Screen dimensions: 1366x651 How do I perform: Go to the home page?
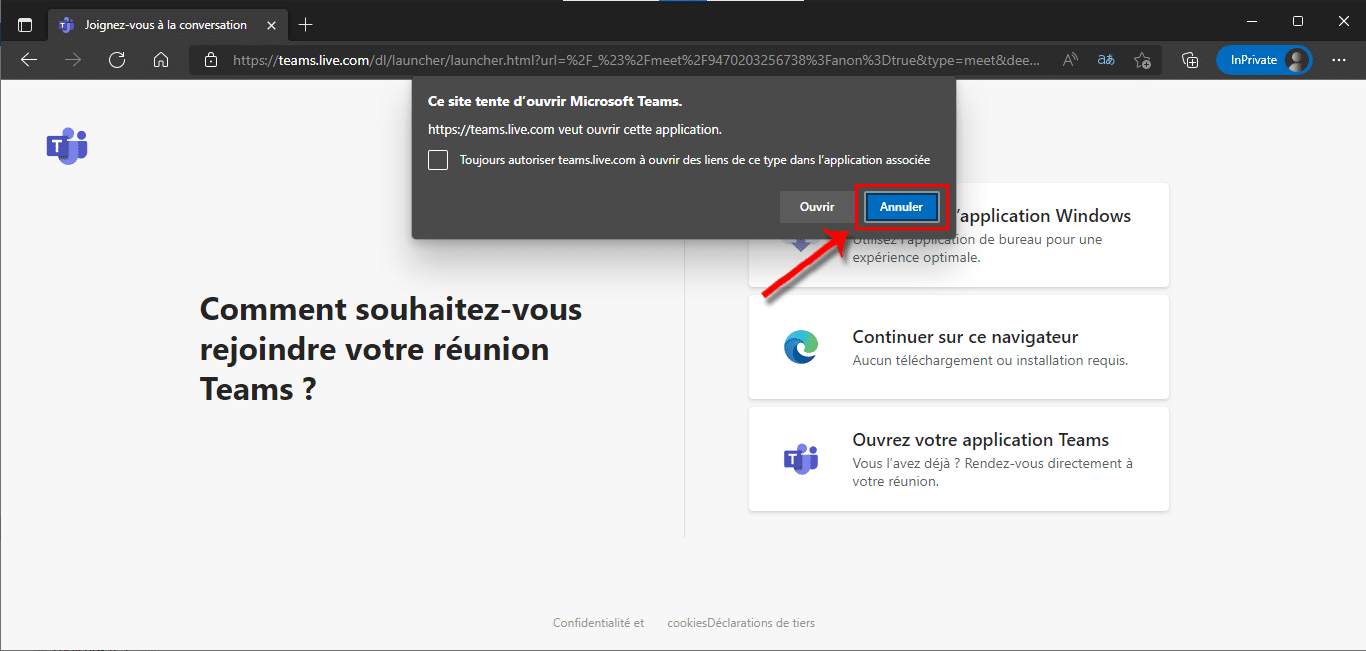[x=161, y=60]
